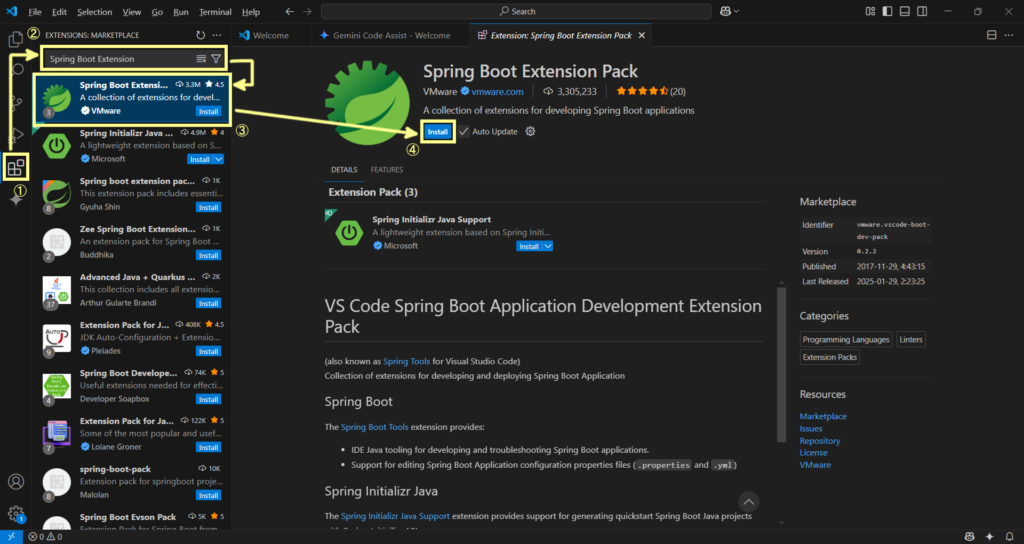Open the extensions search filter funnel
The height and width of the screenshot is (544, 1024).
pos(216,59)
